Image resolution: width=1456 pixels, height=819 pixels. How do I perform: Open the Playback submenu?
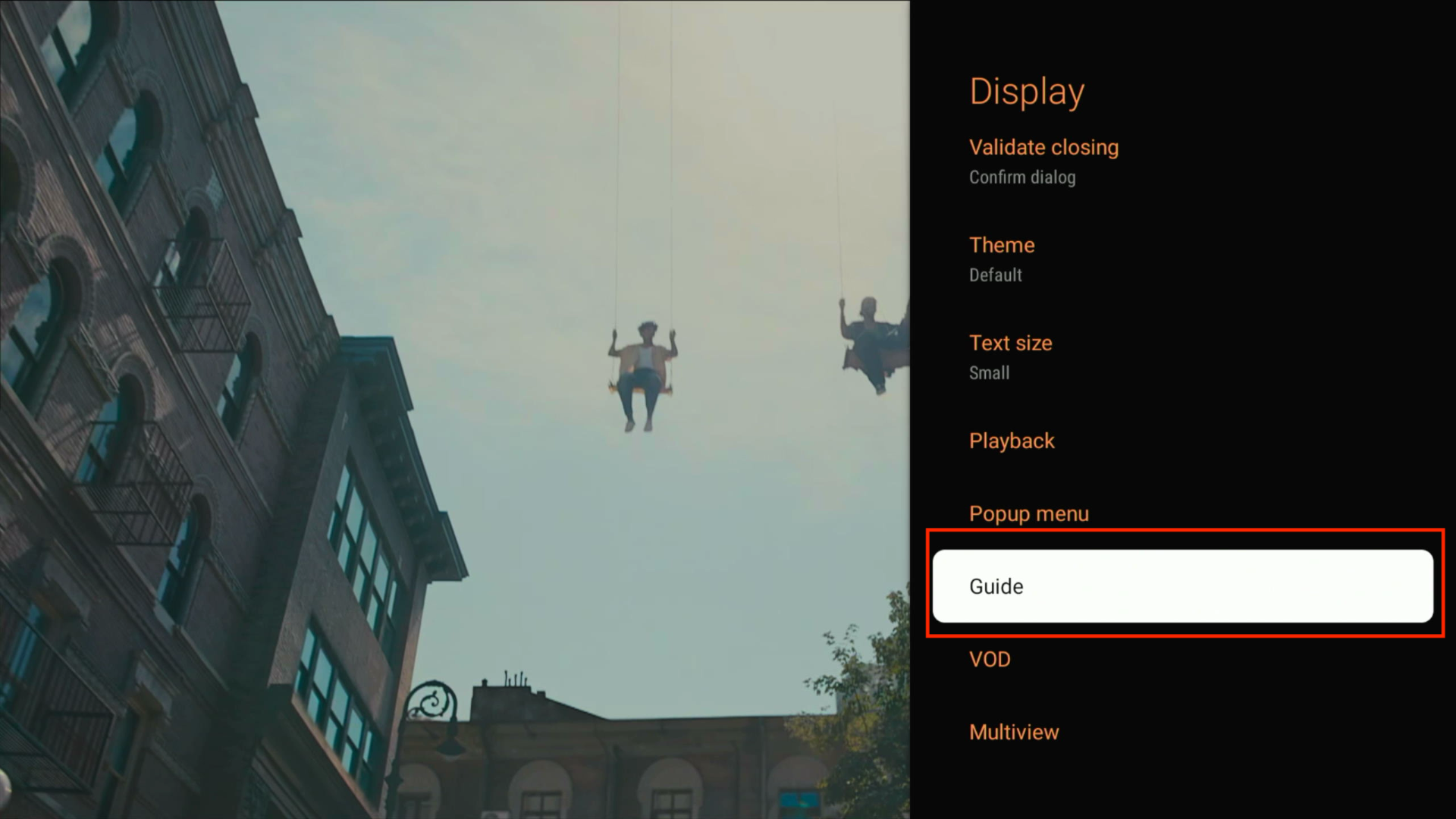coord(1012,441)
